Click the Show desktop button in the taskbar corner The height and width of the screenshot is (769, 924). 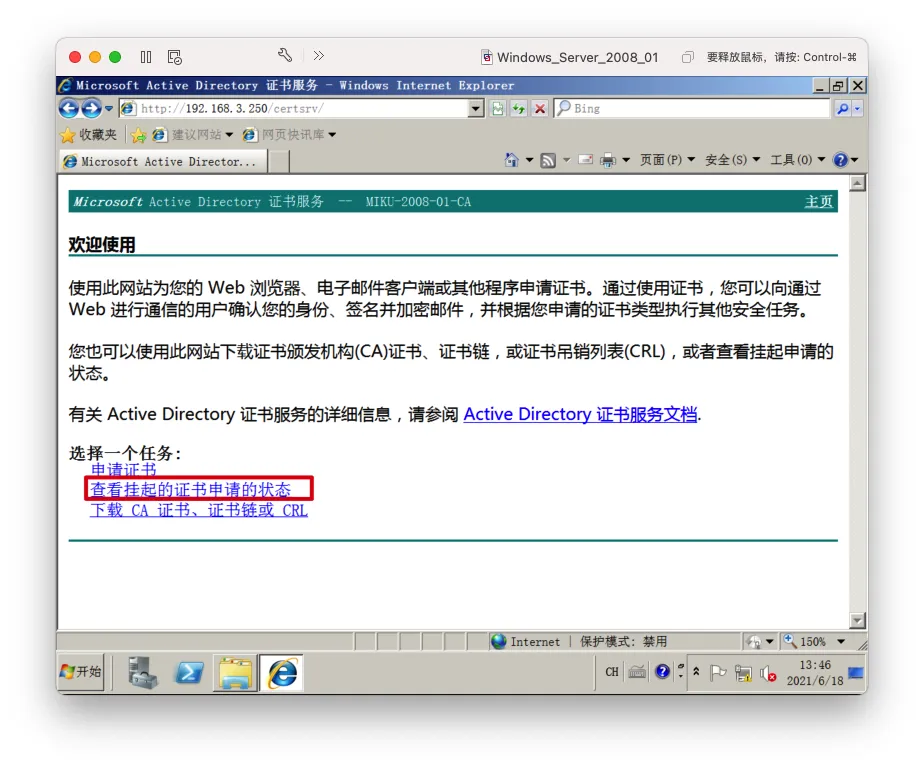click(856, 672)
